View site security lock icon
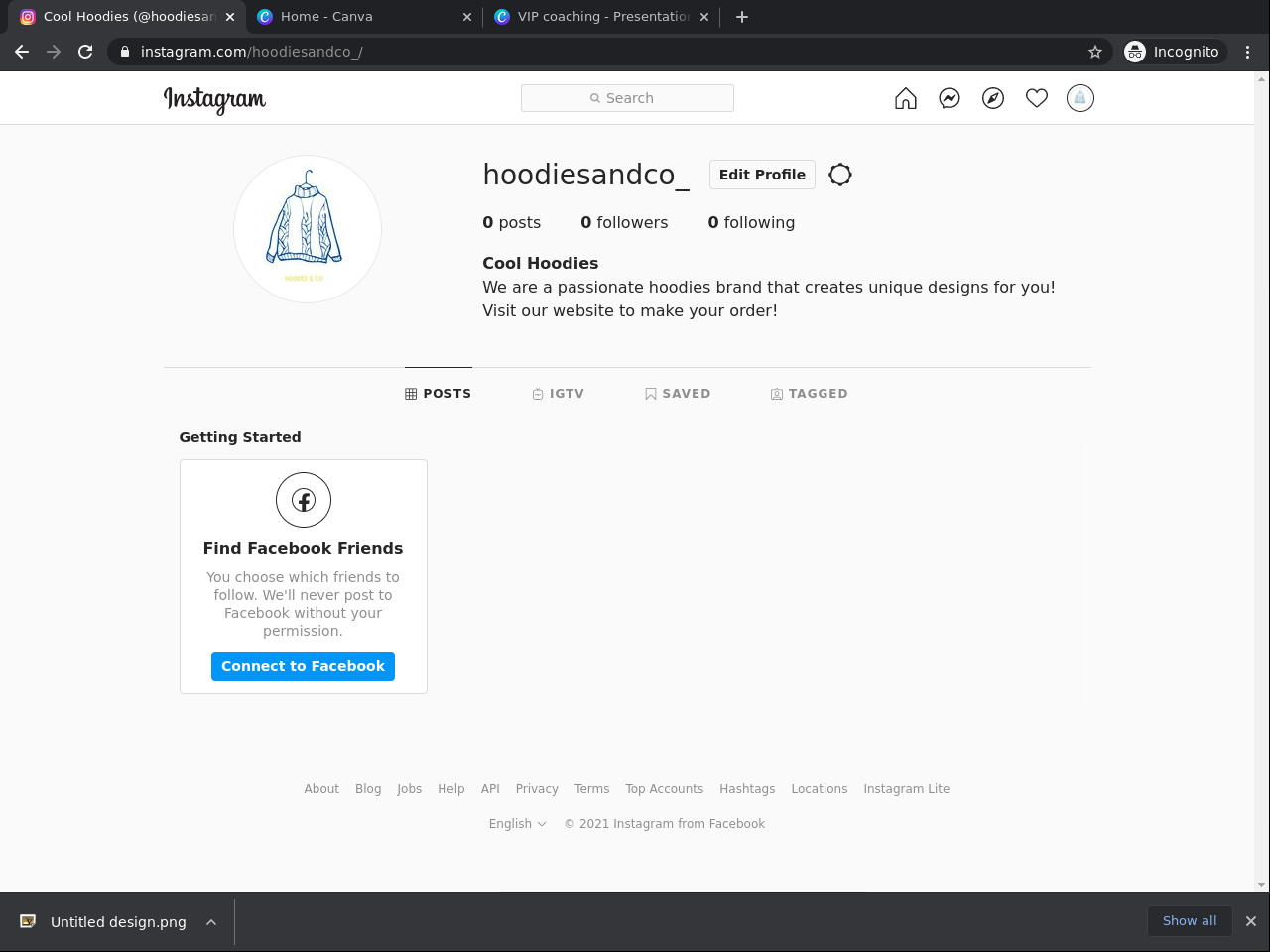Image resolution: width=1270 pixels, height=952 pixels. (x=125, y=52)
